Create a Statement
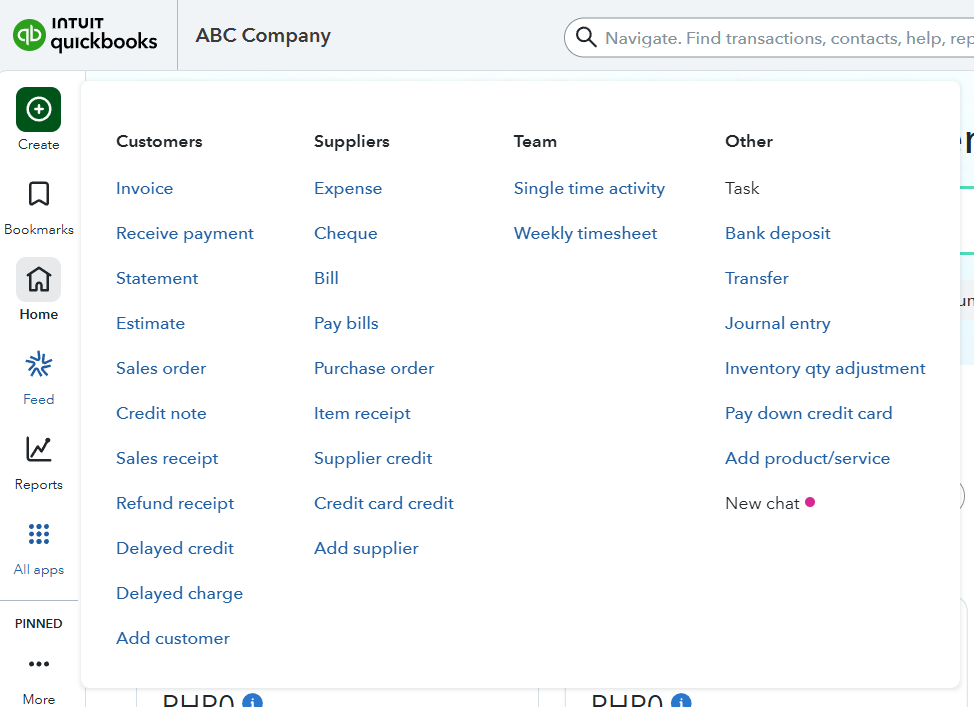Image resolution: width=974 pixels, height=707 pixels. pyautogui.click(x=157, y=278)
